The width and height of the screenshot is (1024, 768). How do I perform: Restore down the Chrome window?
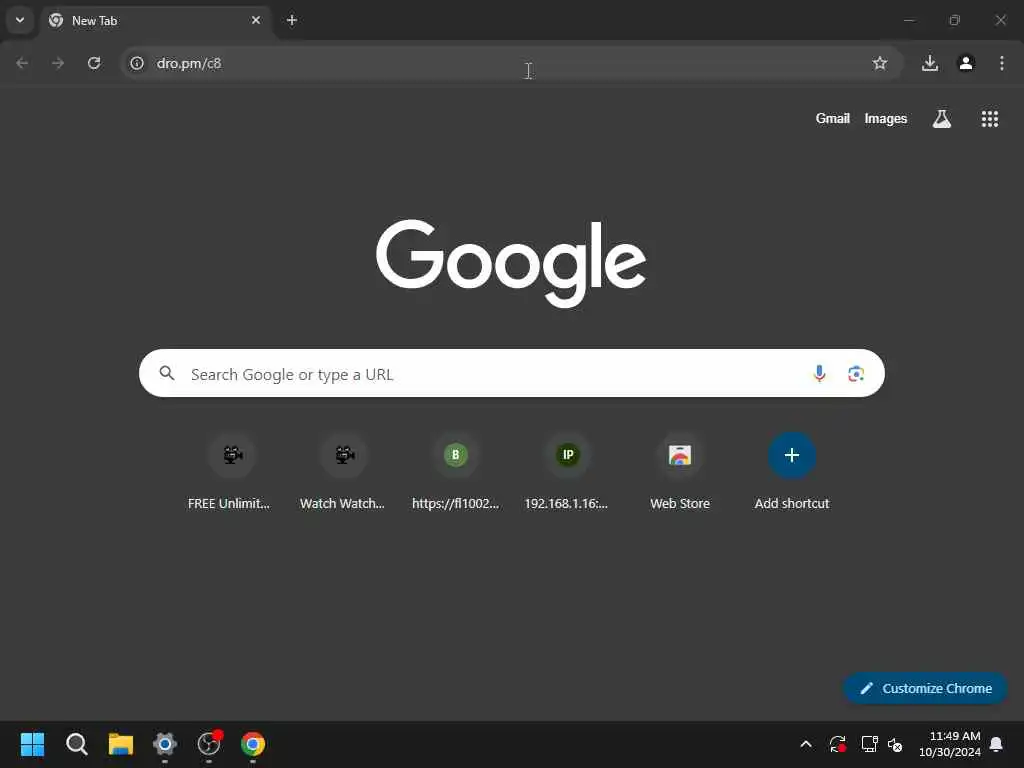(955, 20)
